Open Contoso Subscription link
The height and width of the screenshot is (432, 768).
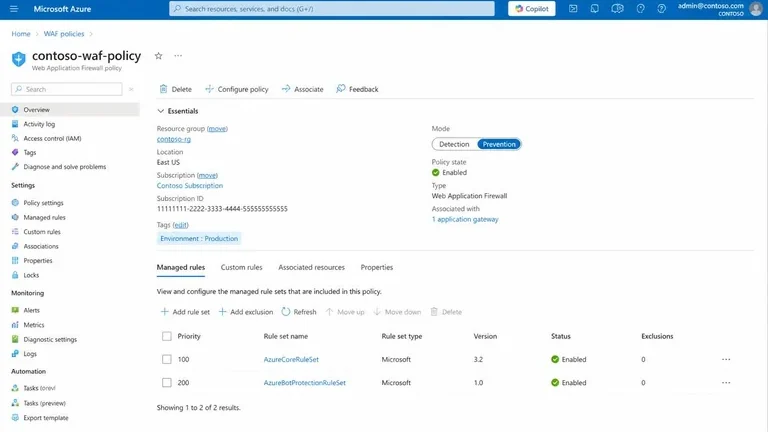(190, 186)
